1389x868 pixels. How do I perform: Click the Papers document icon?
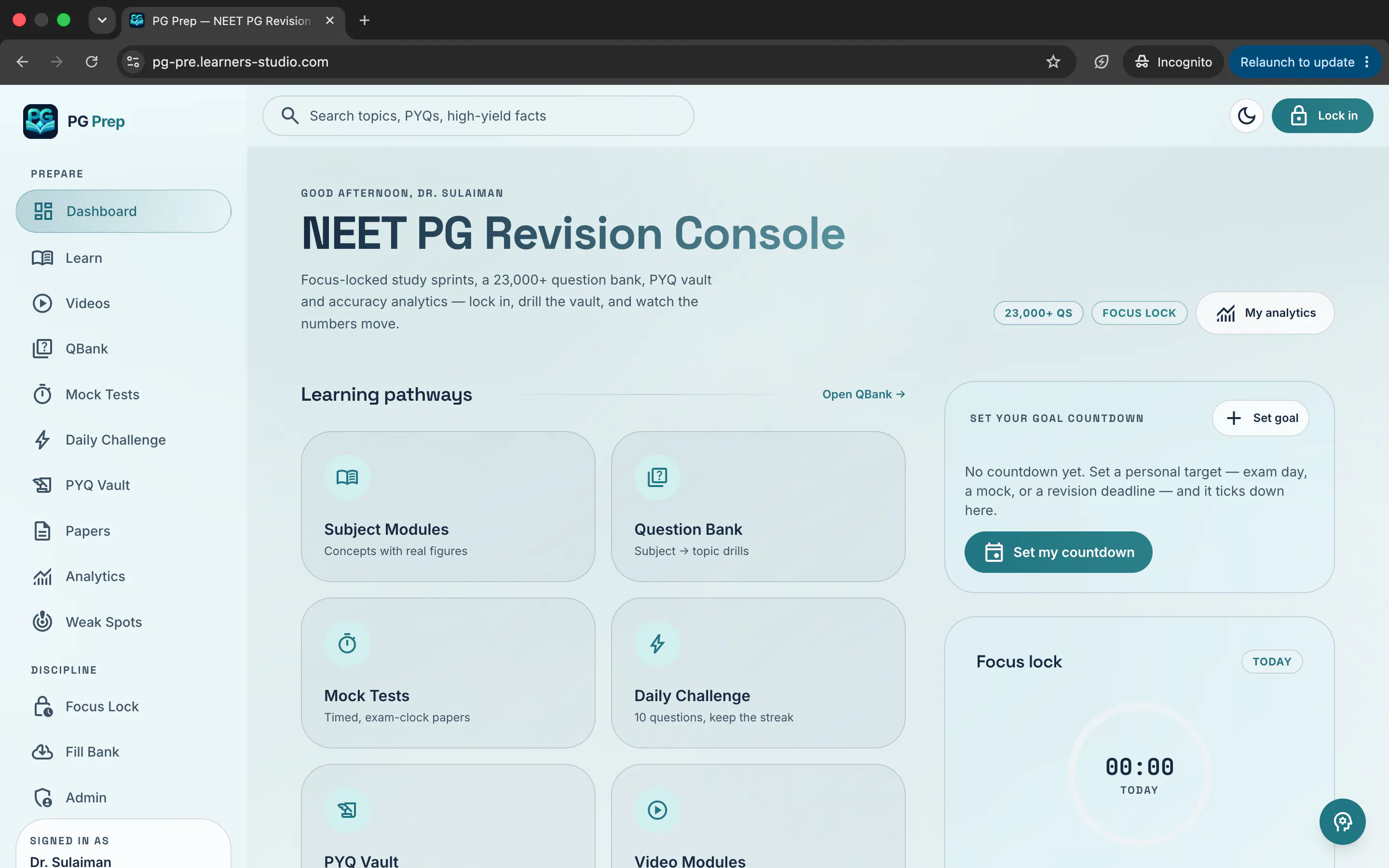click(x=42, y=531)
